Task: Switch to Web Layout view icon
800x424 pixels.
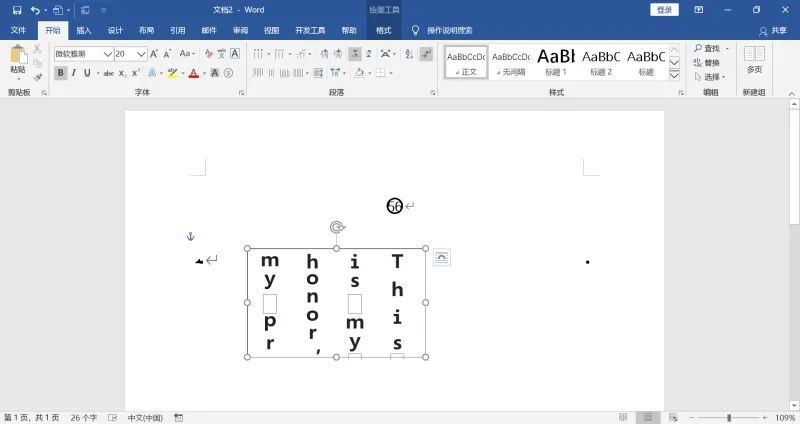Action: pos(673,417)
